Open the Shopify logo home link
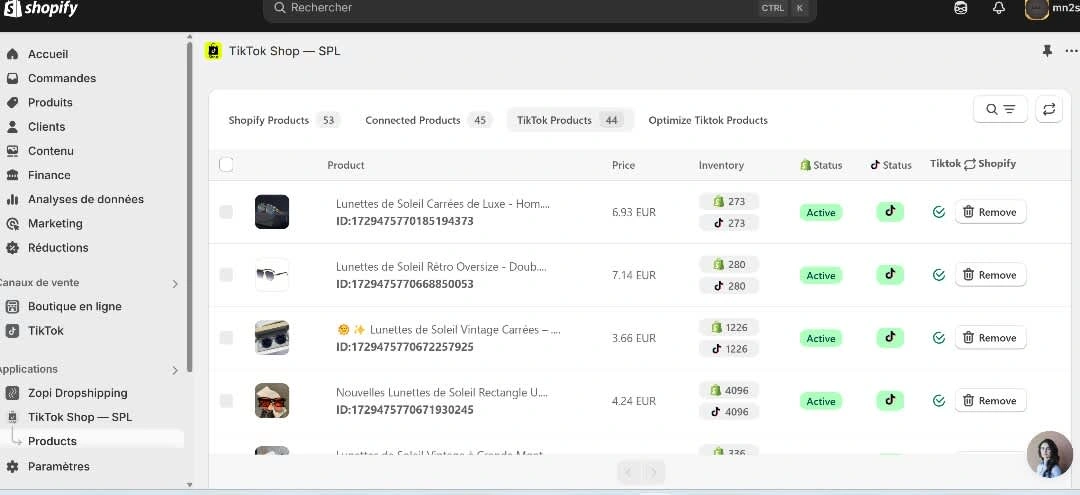The height and width of the screenshot is (495, 1080). 41,8
